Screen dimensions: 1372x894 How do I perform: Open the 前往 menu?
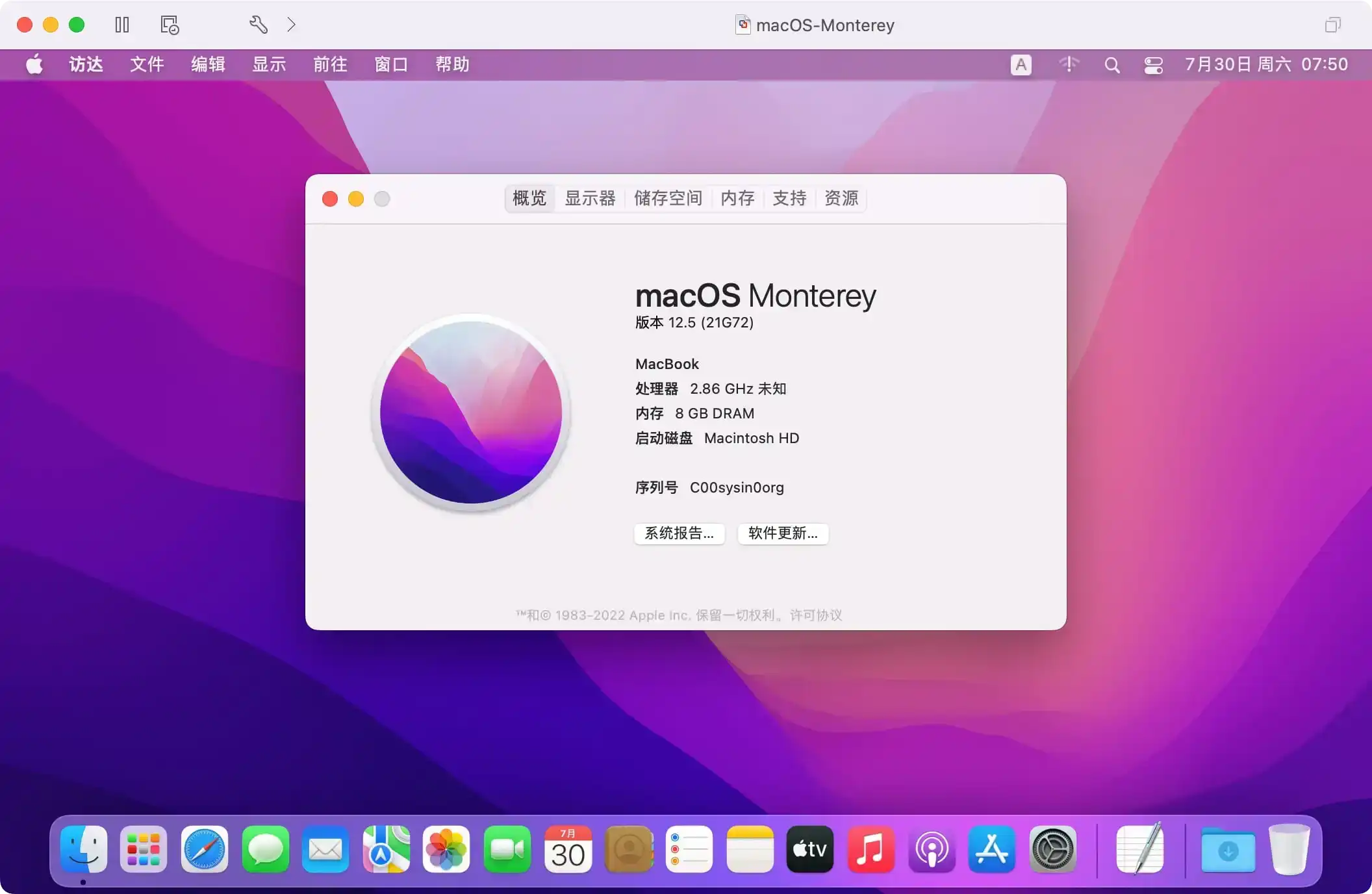coord(329,64)
